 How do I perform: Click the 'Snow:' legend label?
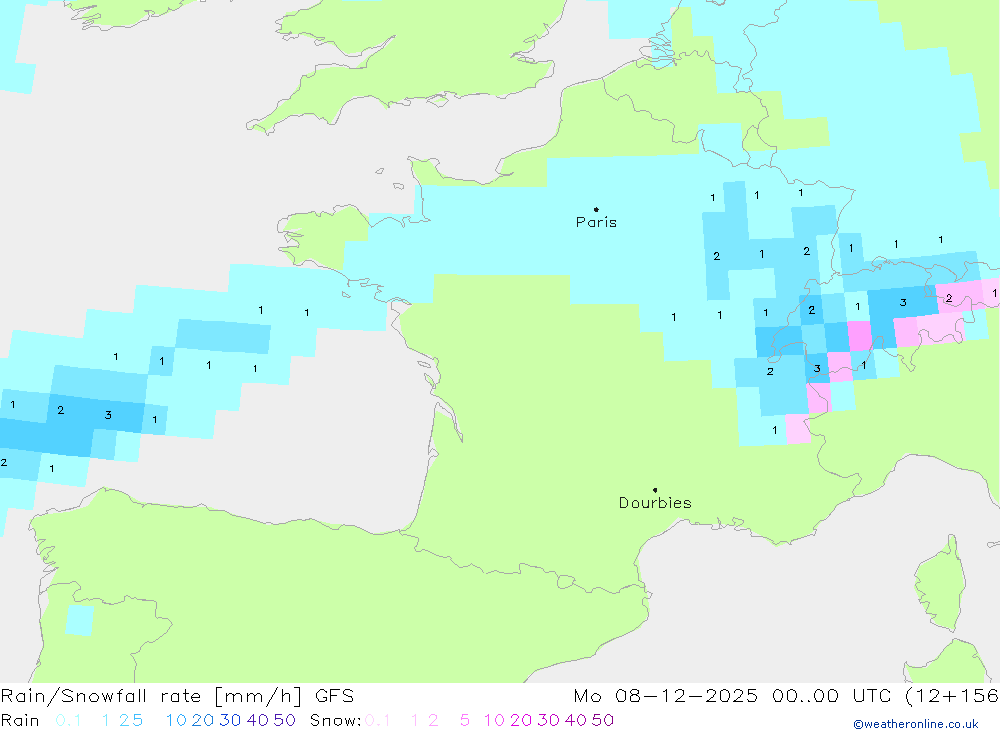pyautogui.click(x=335, y=720)
